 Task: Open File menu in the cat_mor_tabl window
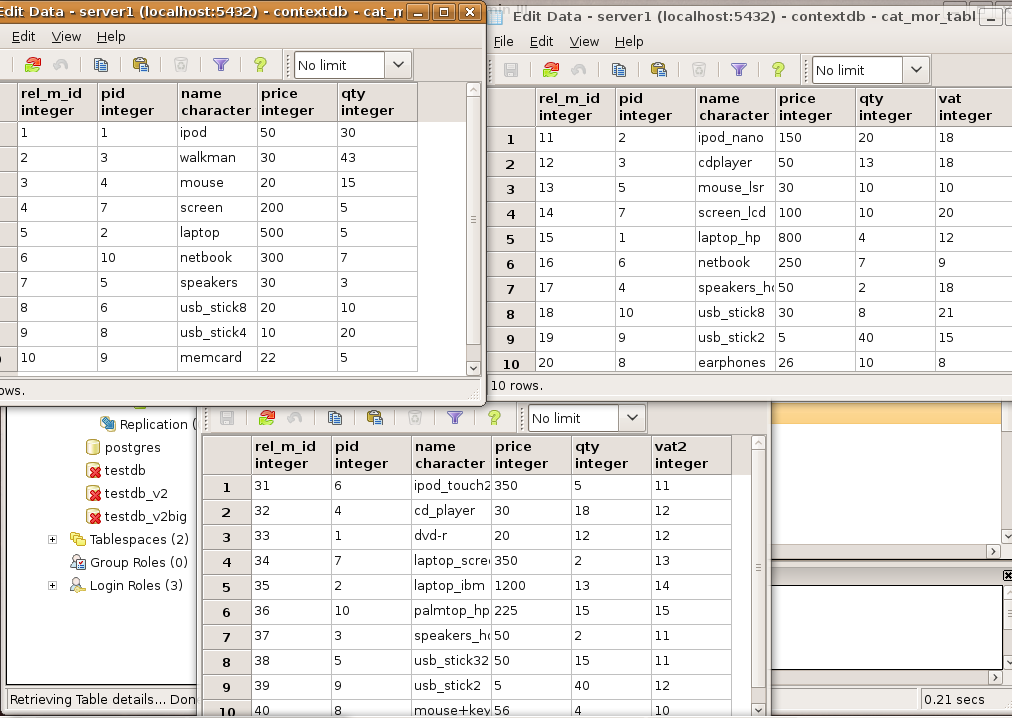(x=503, y=42)
